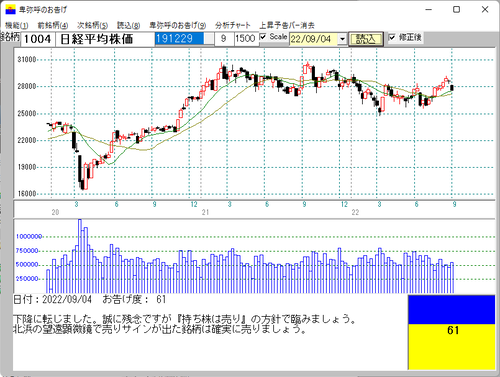Click the 750000 volume axis label
This screenshot has width=500, height=377.
tap(27, 251)
